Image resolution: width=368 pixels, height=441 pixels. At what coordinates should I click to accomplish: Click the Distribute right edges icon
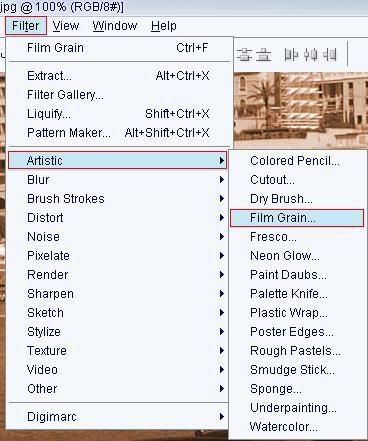tap(330, 54)
